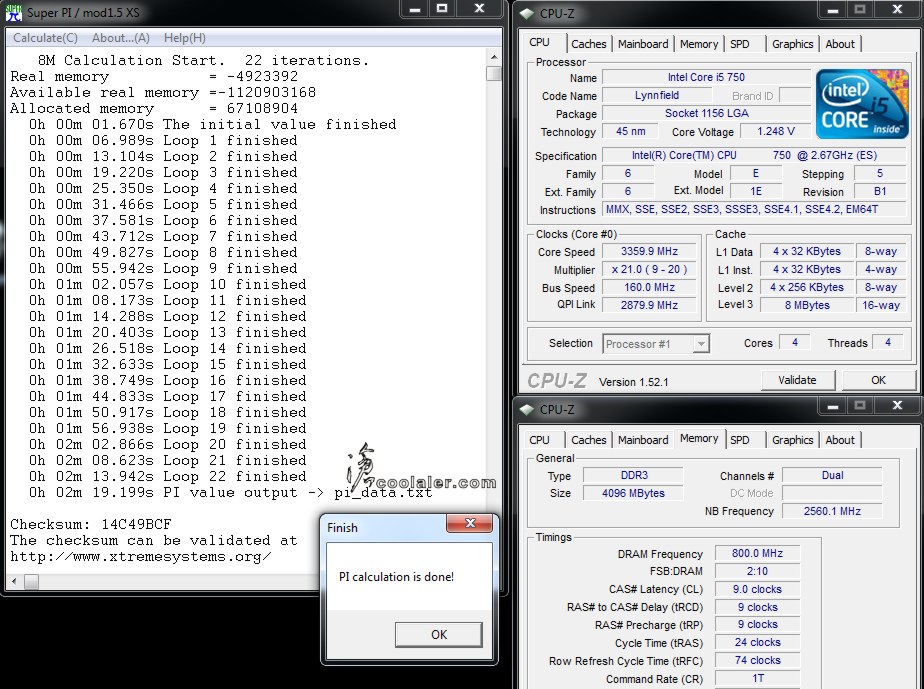The height and width of the screenshot is (689, 924).
Task: Click OK next to Validate in CPU-Z
Action: [878, 380]
